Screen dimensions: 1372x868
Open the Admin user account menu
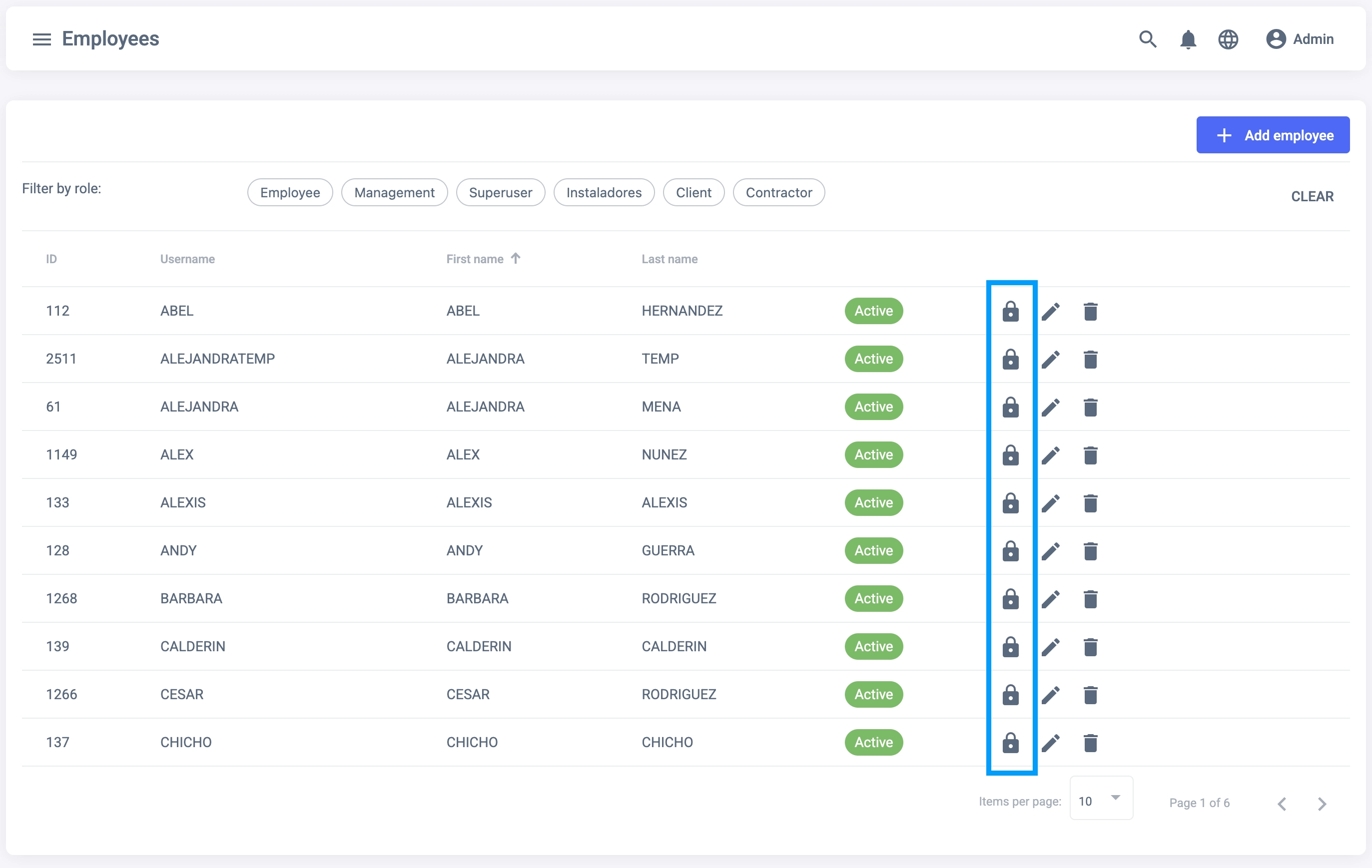point(1300,39)
